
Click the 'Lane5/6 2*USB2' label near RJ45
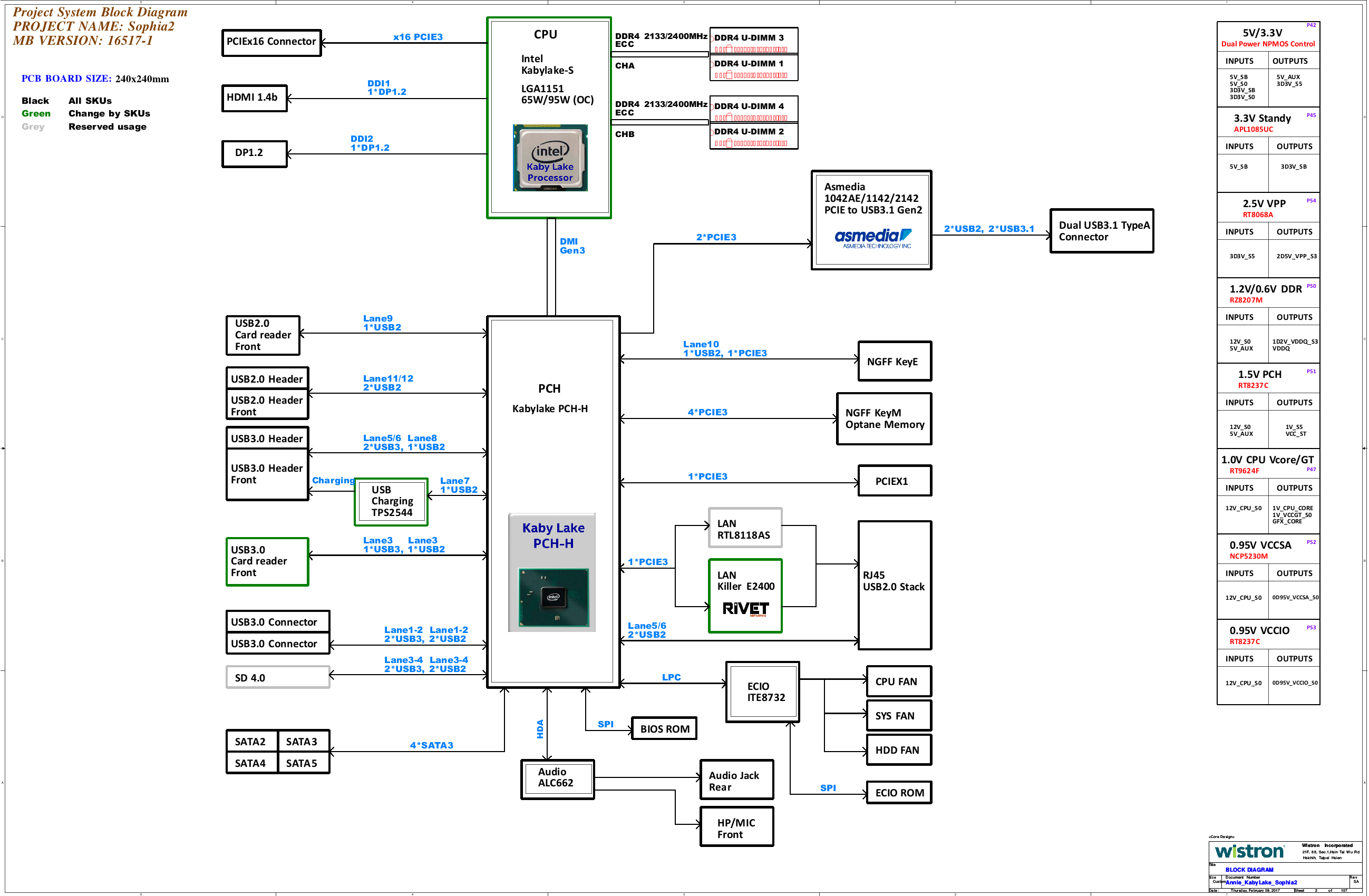[x=646, y=630]
